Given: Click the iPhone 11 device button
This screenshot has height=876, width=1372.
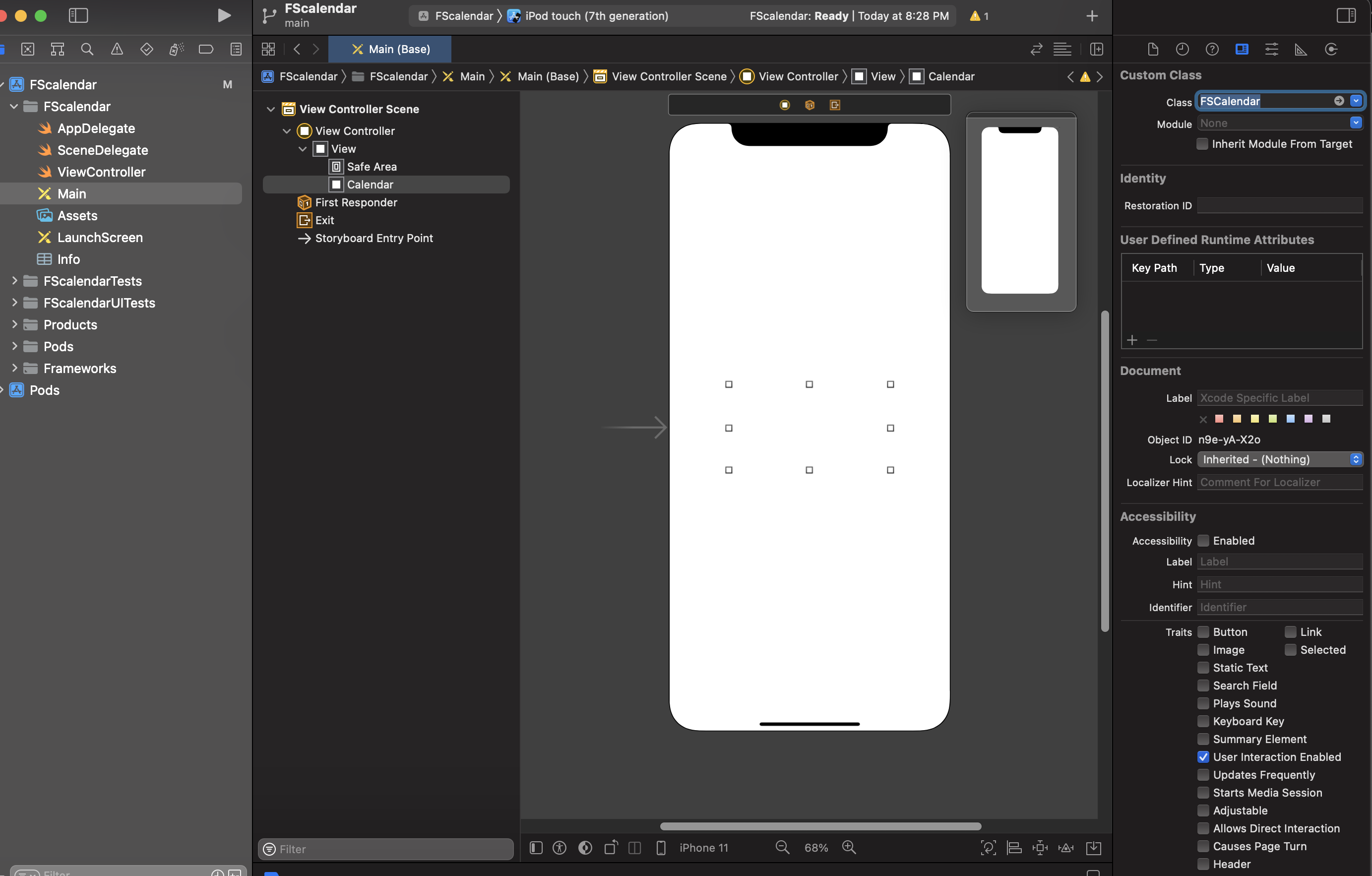Looking at the screenshot, I should [703, 848].
